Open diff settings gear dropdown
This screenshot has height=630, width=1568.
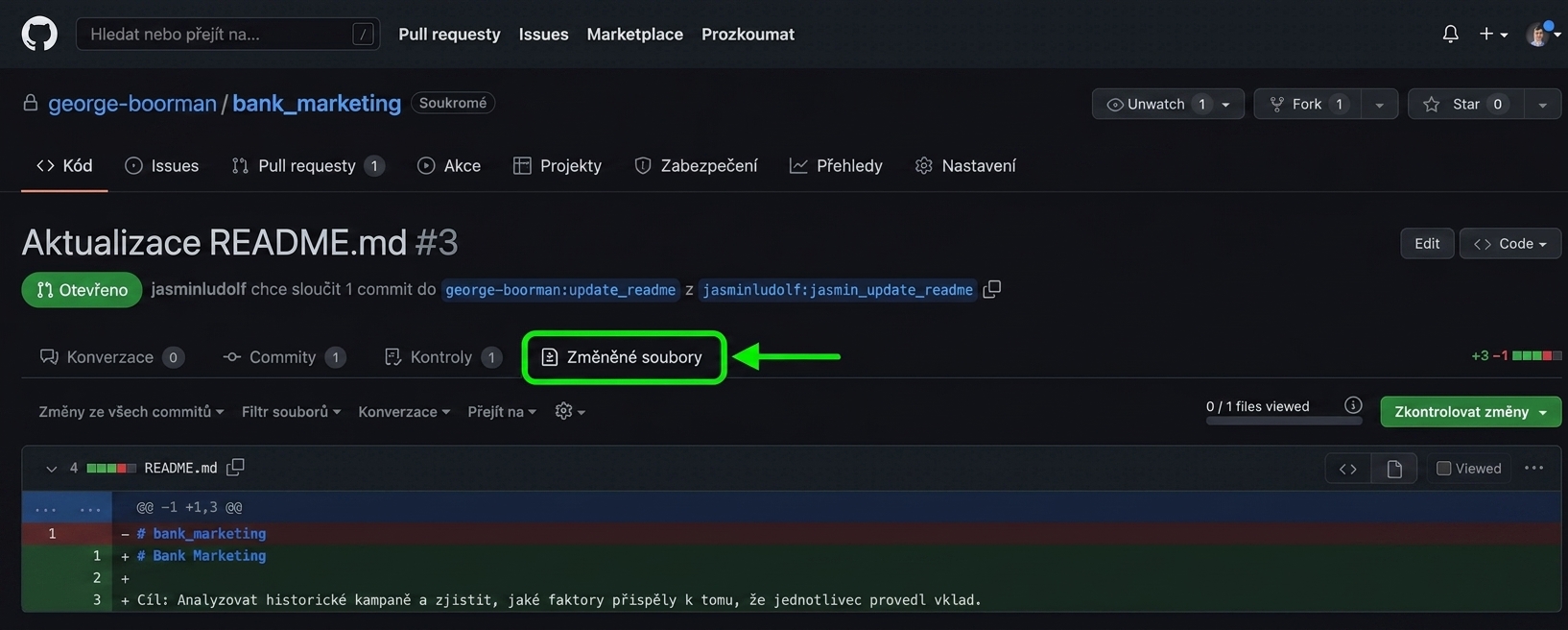(x=570, y=411)
